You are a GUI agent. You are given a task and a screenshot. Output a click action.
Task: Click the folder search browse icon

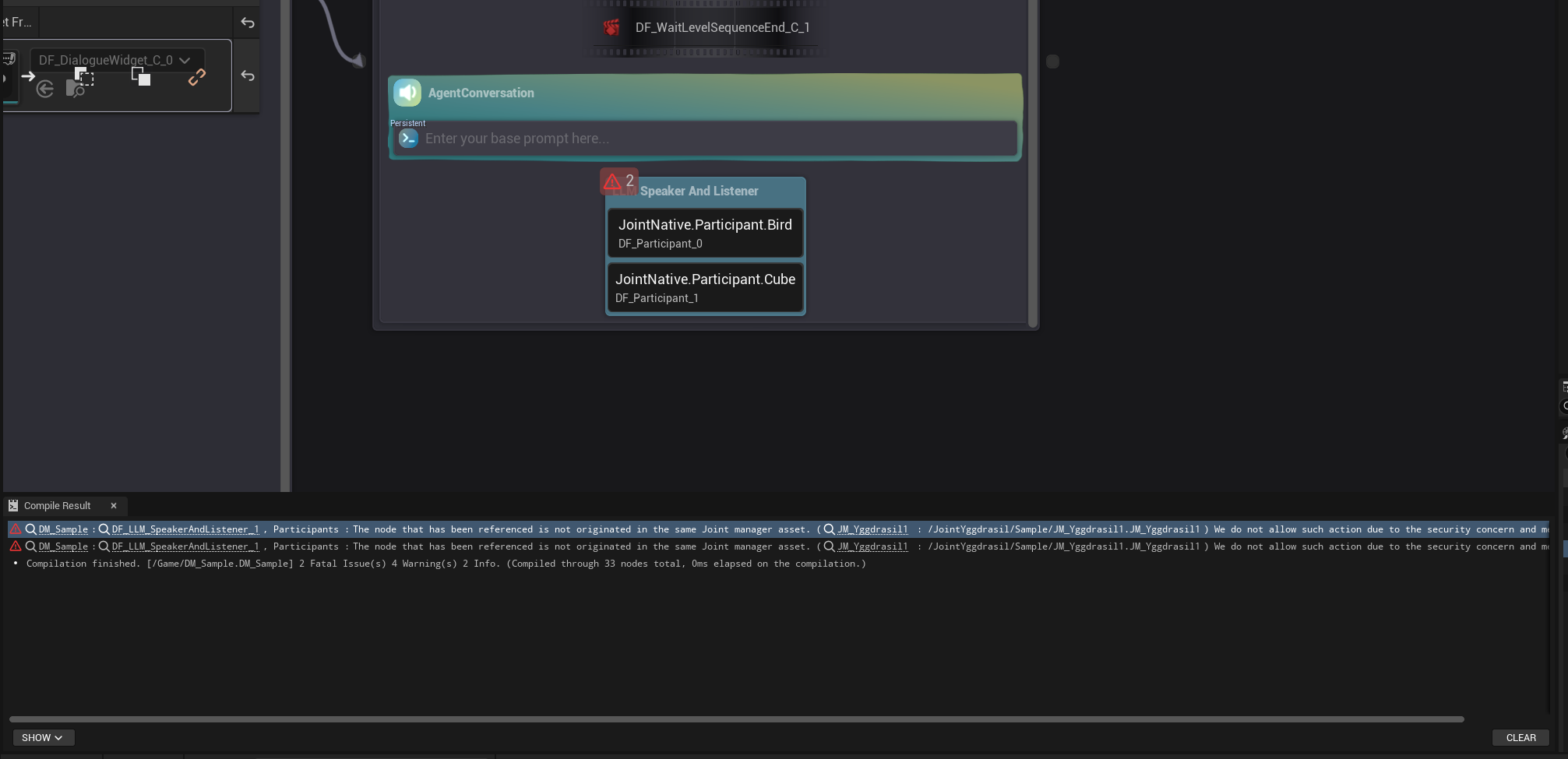[x=76, y=90]
